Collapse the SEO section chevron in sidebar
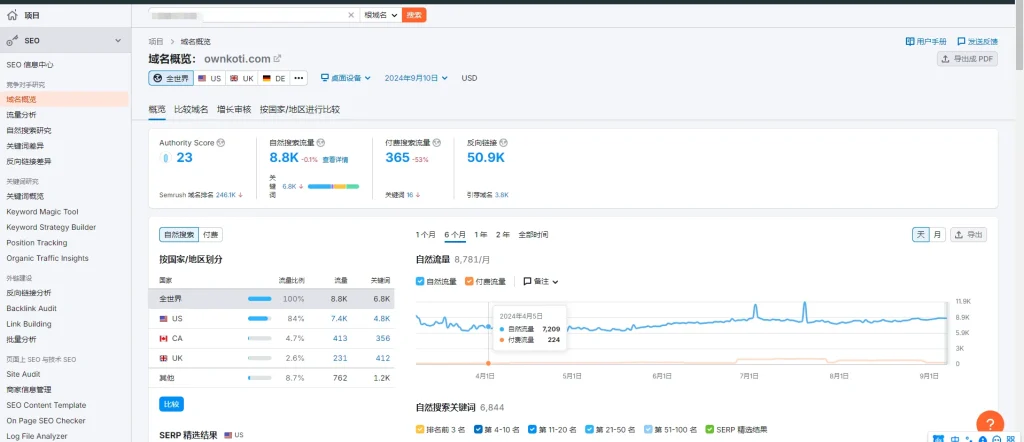 coord(118,40)
